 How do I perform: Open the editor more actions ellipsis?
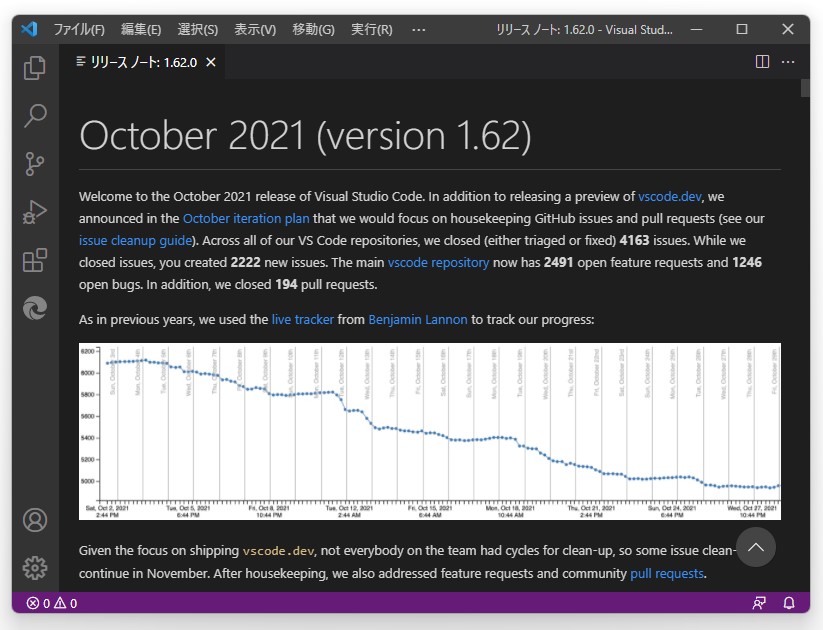(788, 61)
